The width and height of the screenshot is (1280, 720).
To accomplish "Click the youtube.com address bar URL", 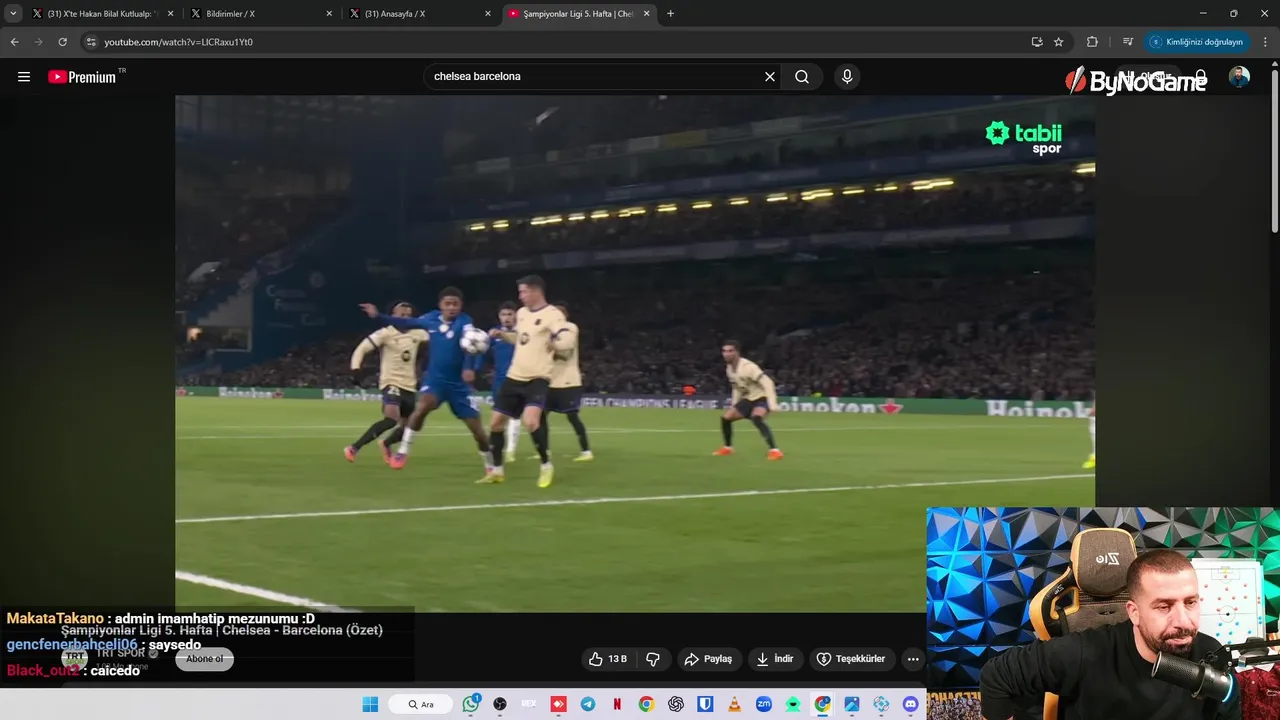I will click(x=178, y=42).
